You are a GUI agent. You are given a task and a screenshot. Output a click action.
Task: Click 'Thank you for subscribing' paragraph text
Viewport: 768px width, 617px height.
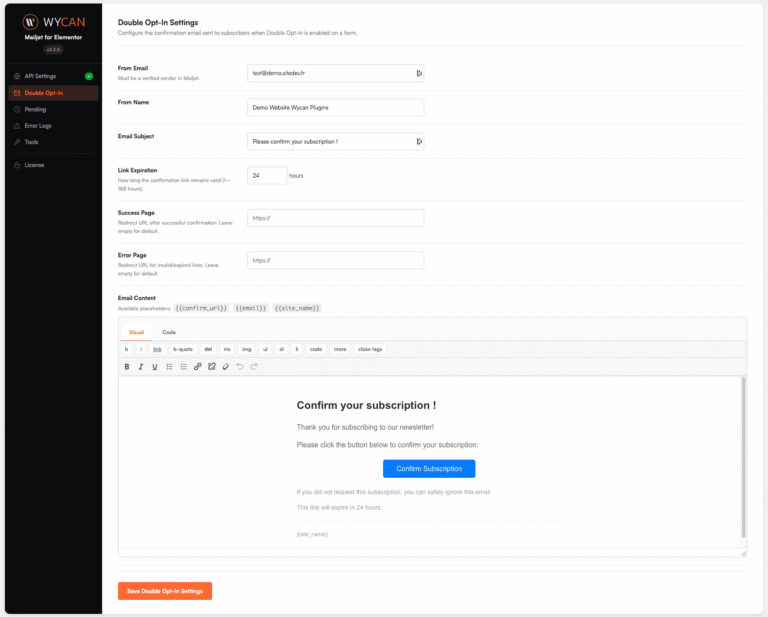365,427
